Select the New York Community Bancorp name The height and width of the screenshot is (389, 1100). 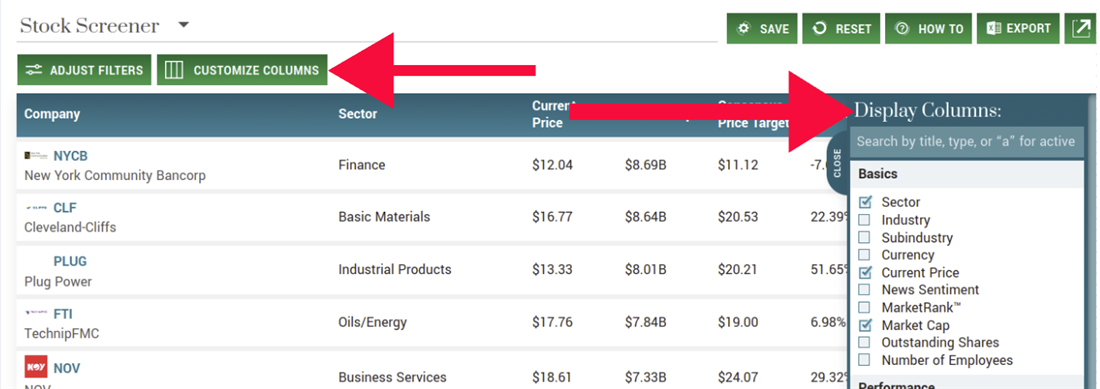click(115, 175)
